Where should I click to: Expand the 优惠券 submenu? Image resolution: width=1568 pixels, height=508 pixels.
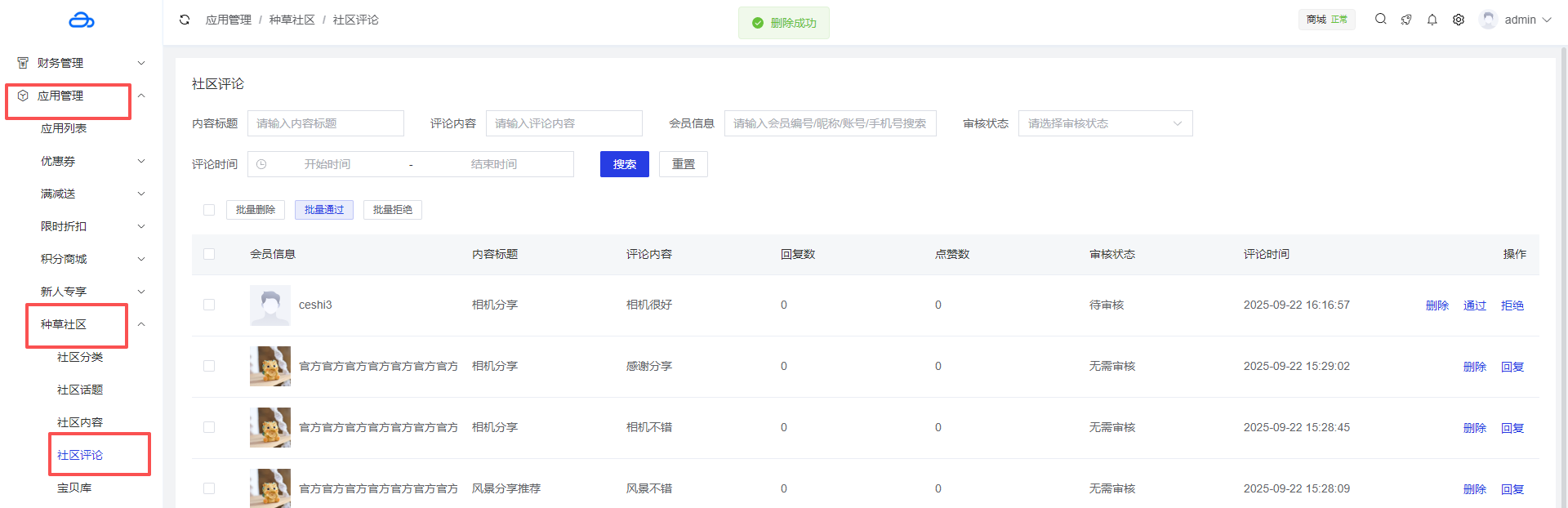click(91, 161)
